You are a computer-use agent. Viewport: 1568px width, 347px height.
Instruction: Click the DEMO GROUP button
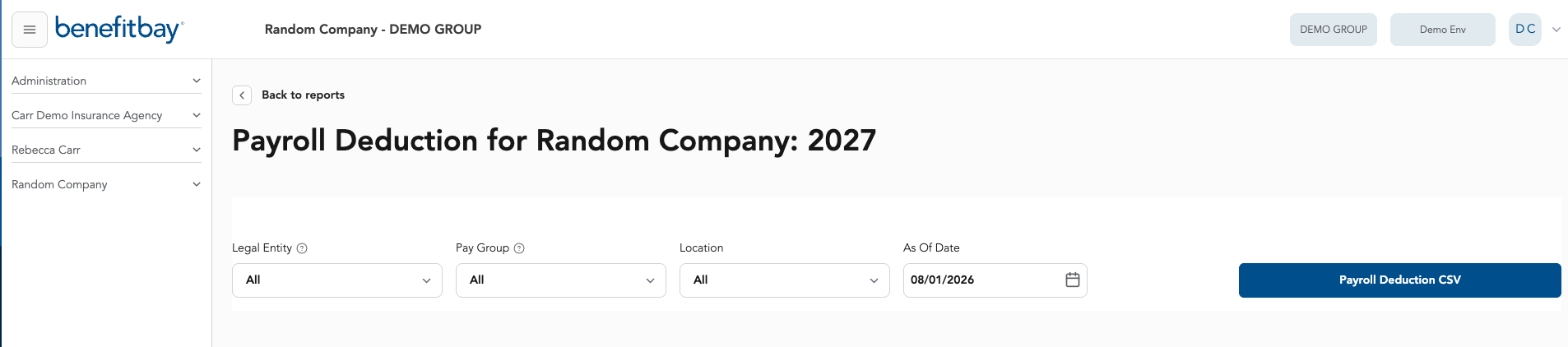(x=1334, y=30)
